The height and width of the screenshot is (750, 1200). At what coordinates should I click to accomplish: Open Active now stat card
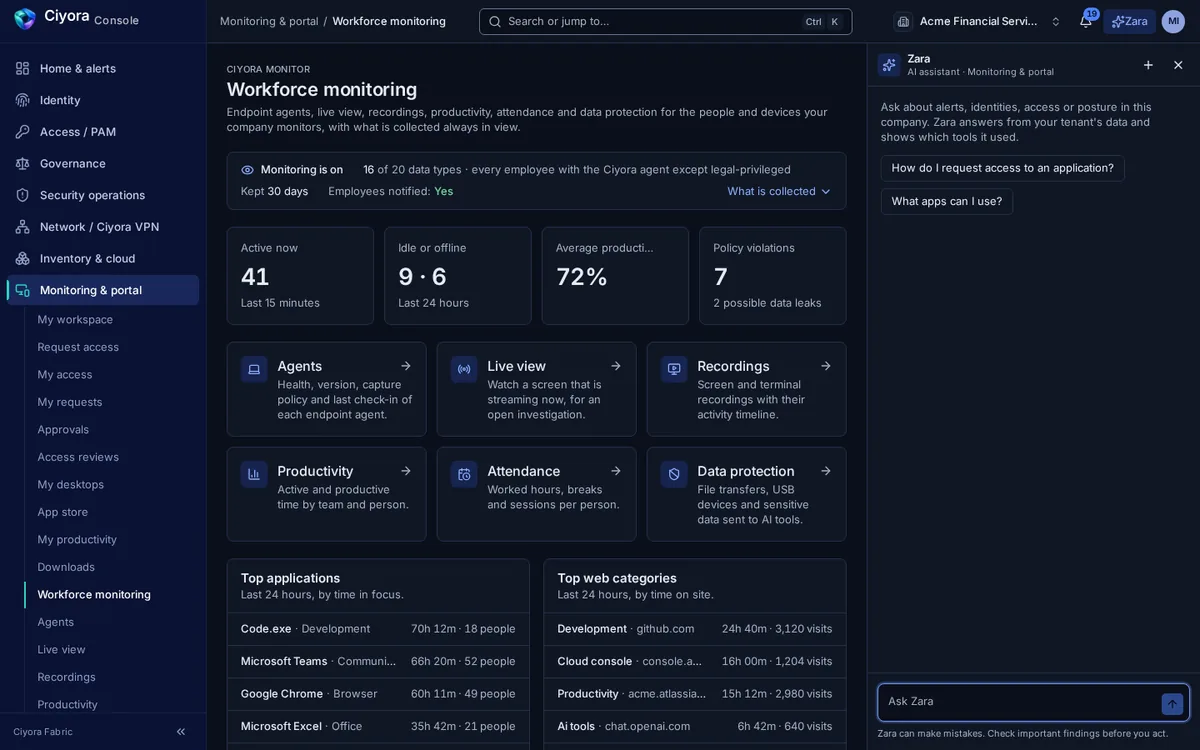tap(300, 276)
